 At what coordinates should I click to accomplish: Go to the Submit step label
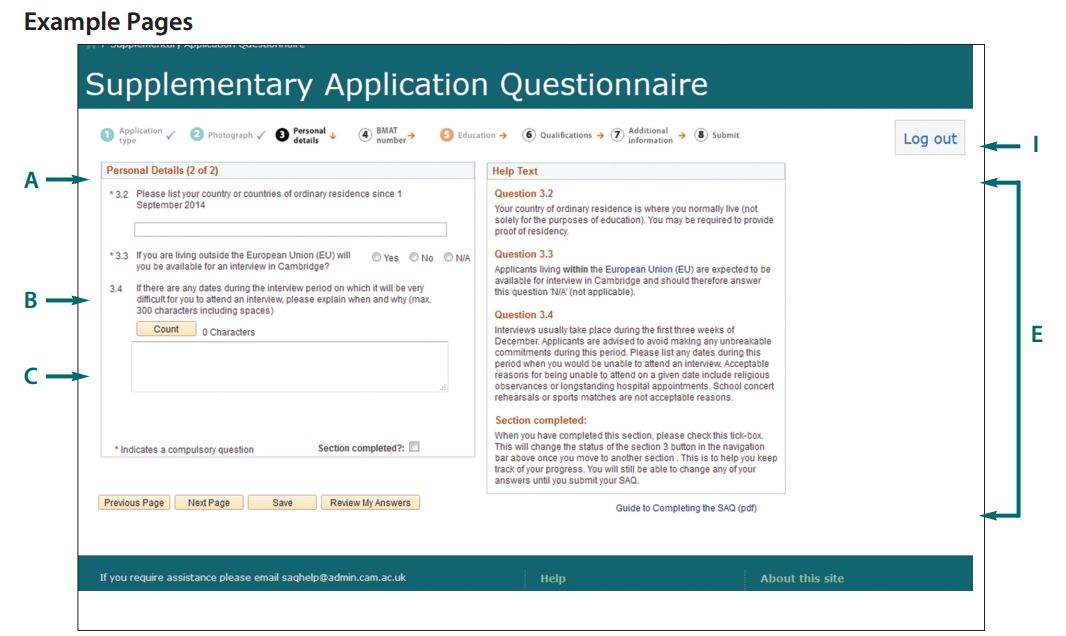tap(725, 135)
